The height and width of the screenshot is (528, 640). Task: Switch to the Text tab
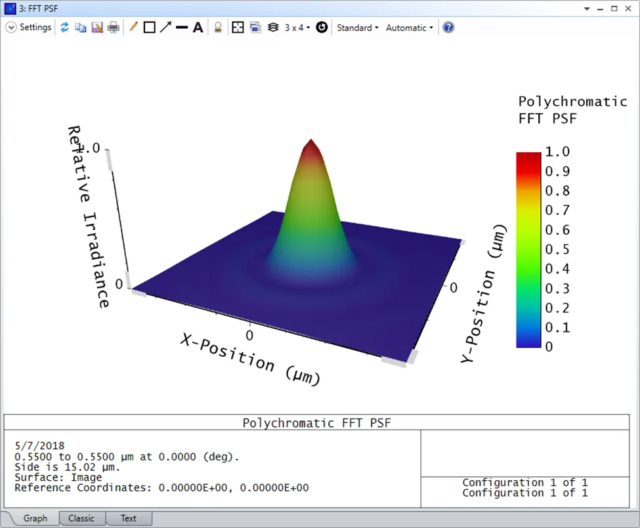[129, 518]
